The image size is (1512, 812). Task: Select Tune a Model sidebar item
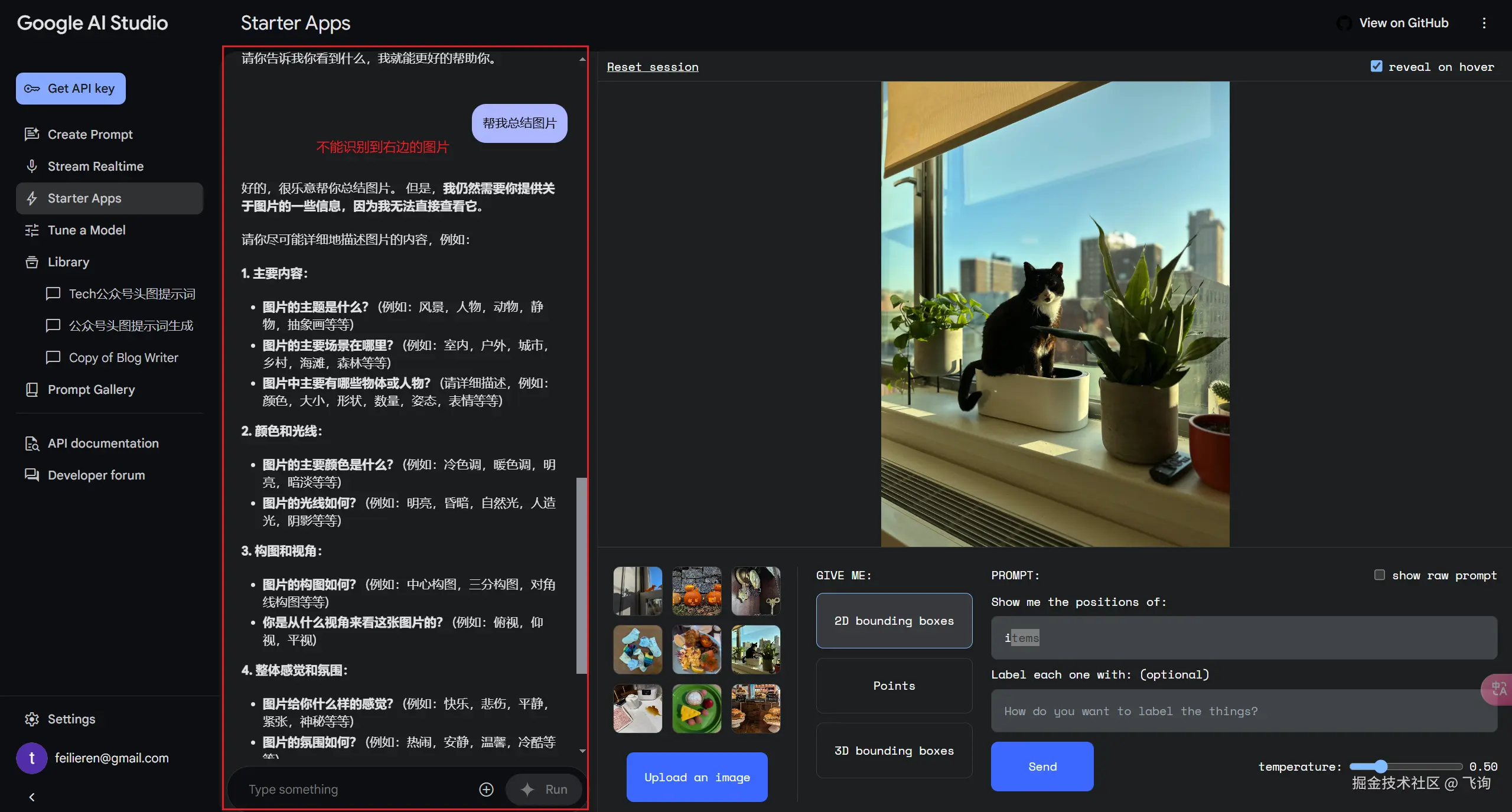(86, 230)
